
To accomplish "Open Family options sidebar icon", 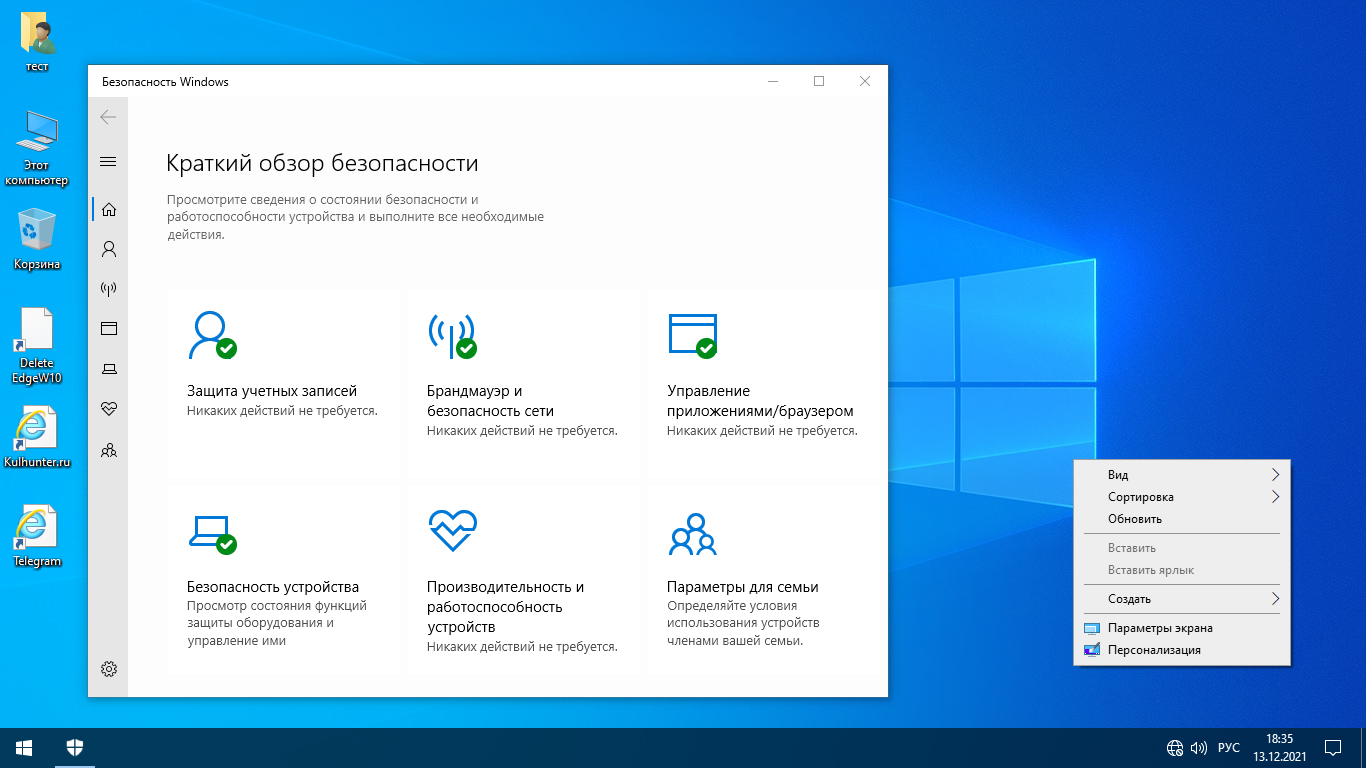I will (x=109, y=450).
